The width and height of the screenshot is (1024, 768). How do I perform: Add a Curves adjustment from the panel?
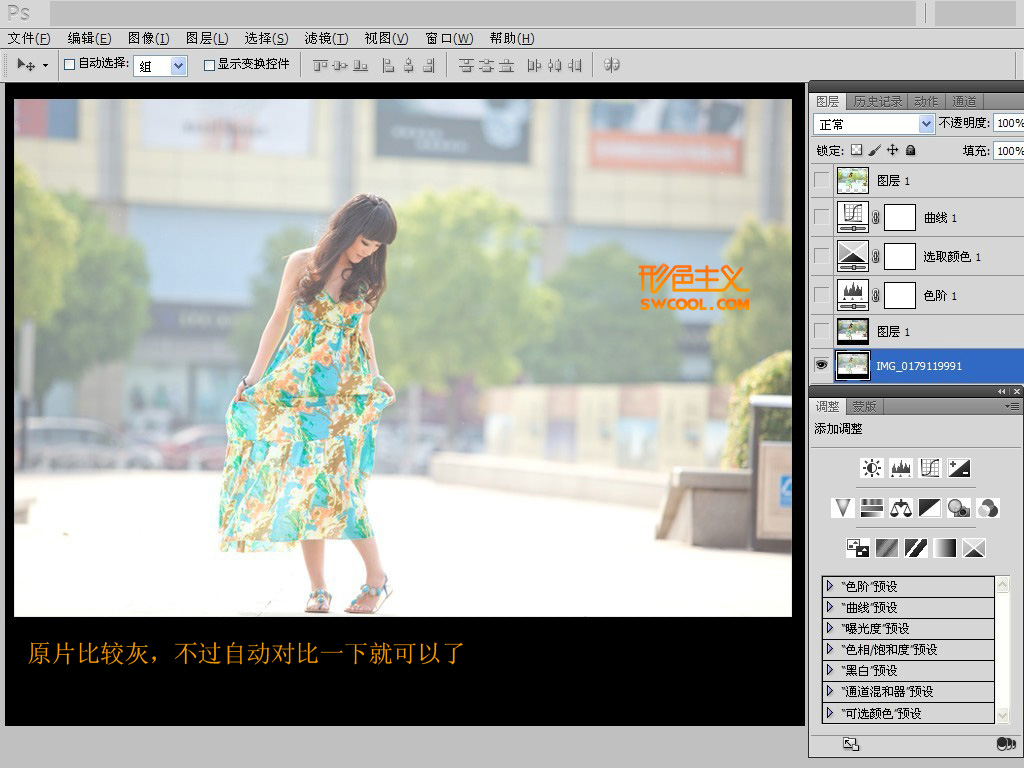pyautogui.click(x=930, y=468)
